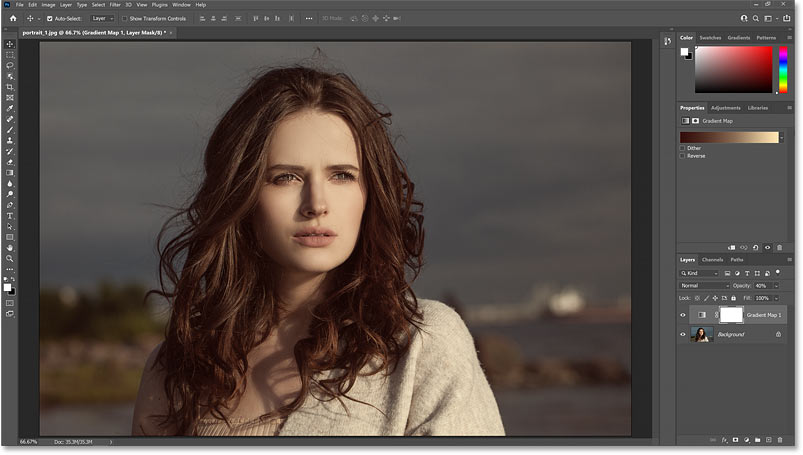The image size is (803, 455).
Task: Select the Clone Stamp tool
Action: (10, 141)
